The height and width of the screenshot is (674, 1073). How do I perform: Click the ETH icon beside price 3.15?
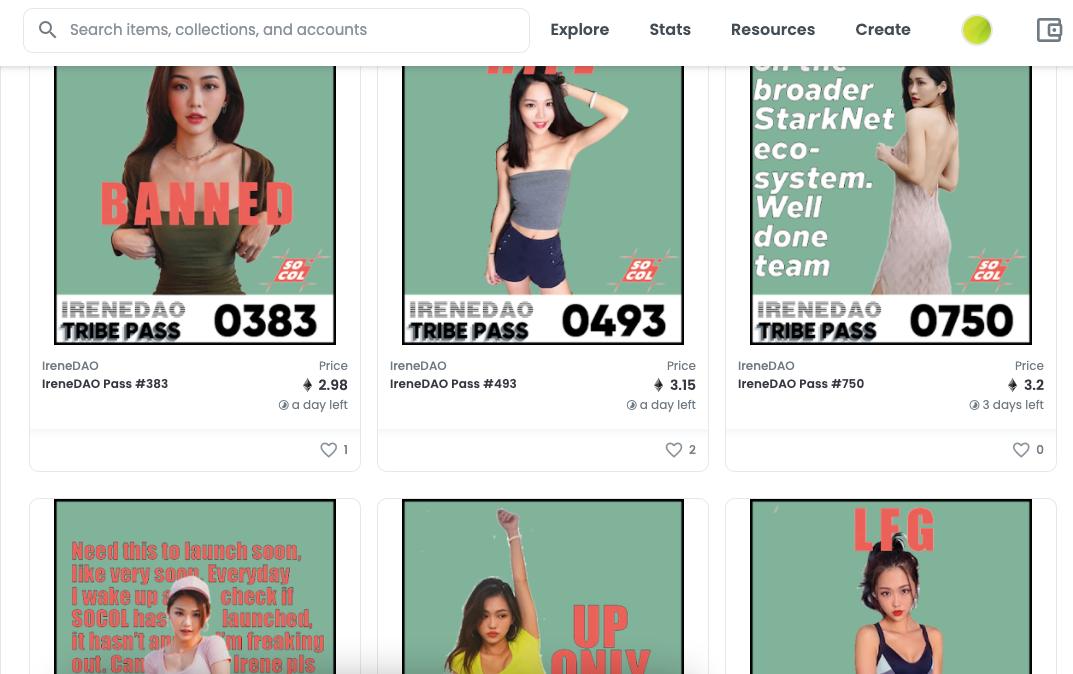(658, 385)
